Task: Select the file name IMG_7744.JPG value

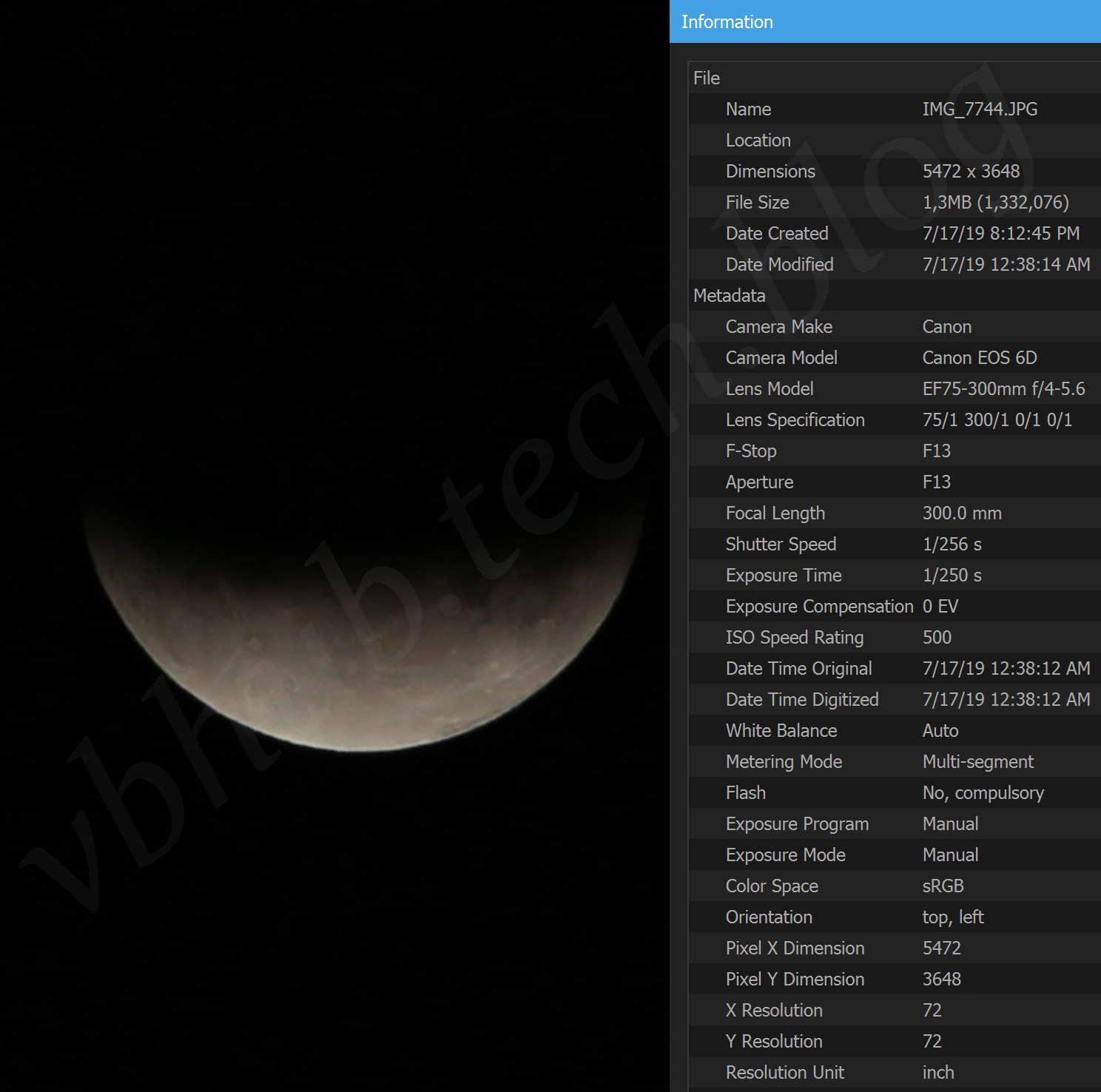Action: click(x=979, y=109)
